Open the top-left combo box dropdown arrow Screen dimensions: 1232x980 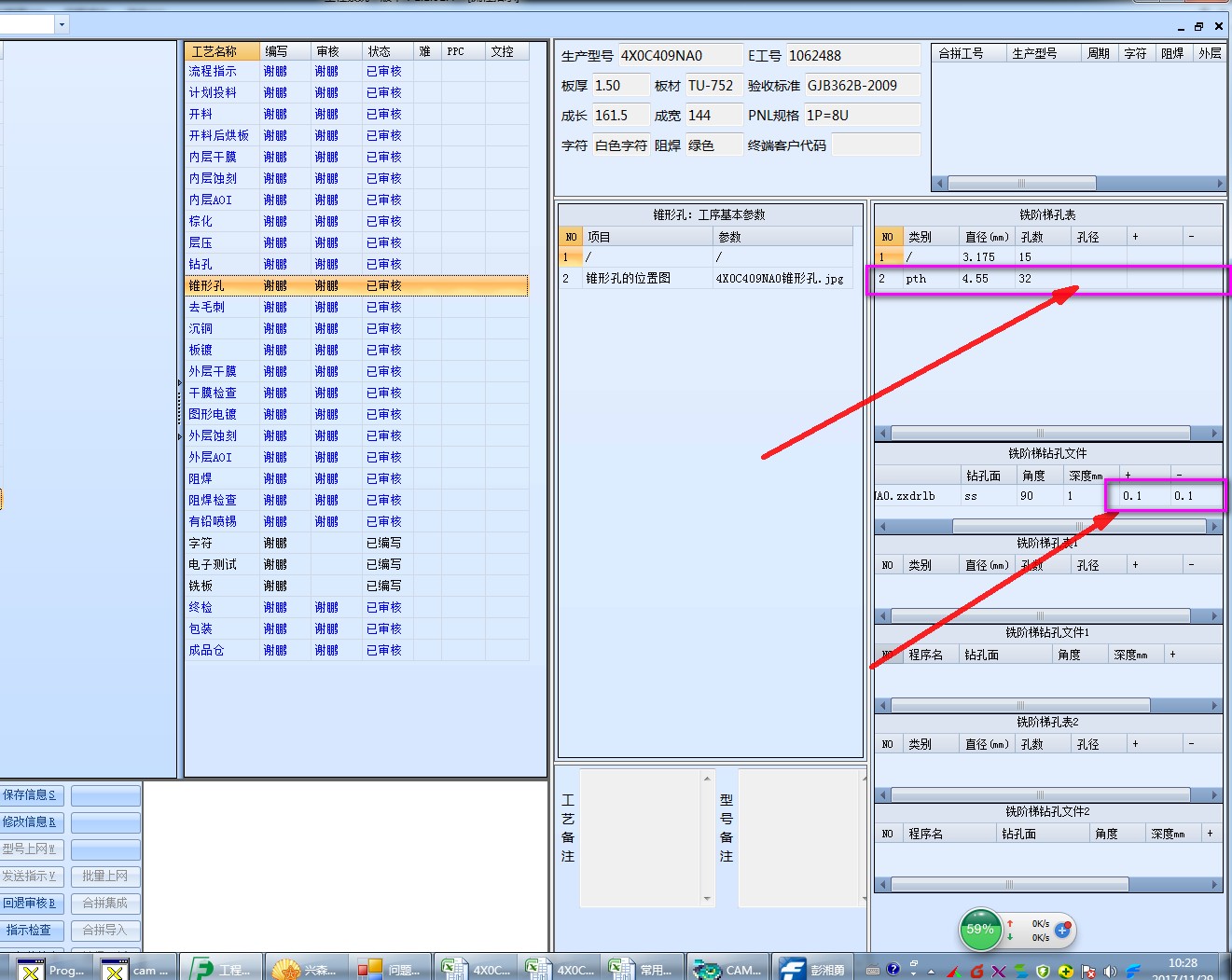pos(62,24)
